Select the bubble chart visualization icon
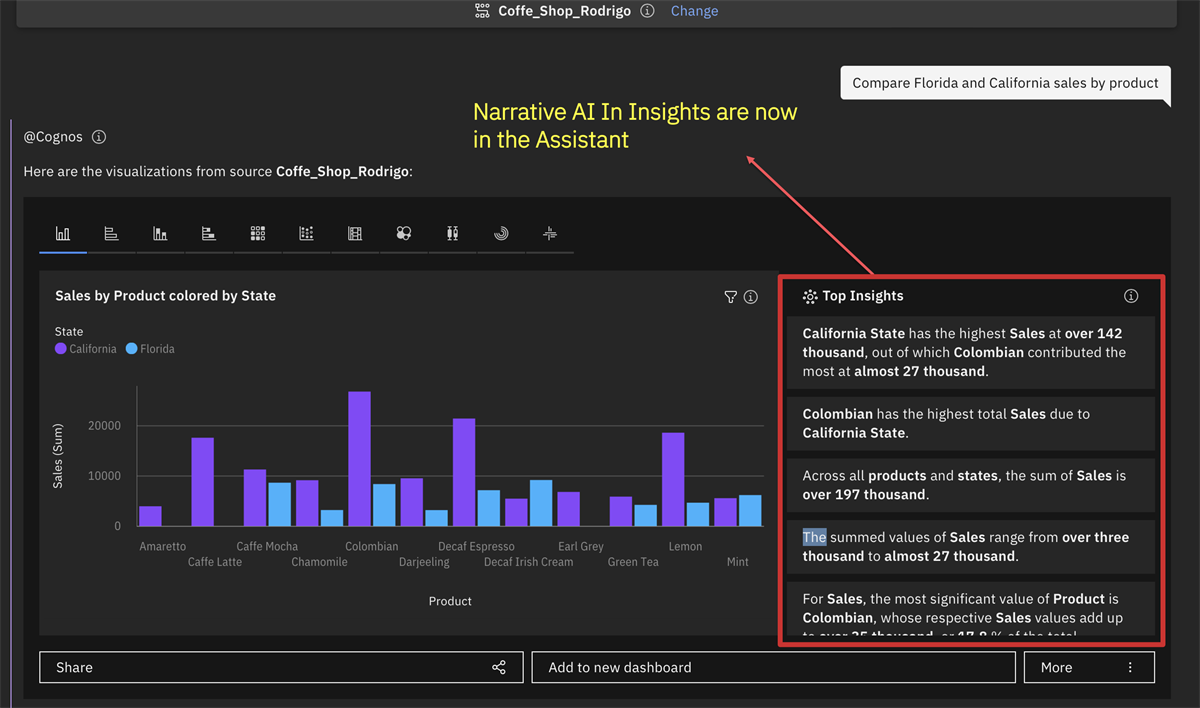 click(x=403, y=233)
